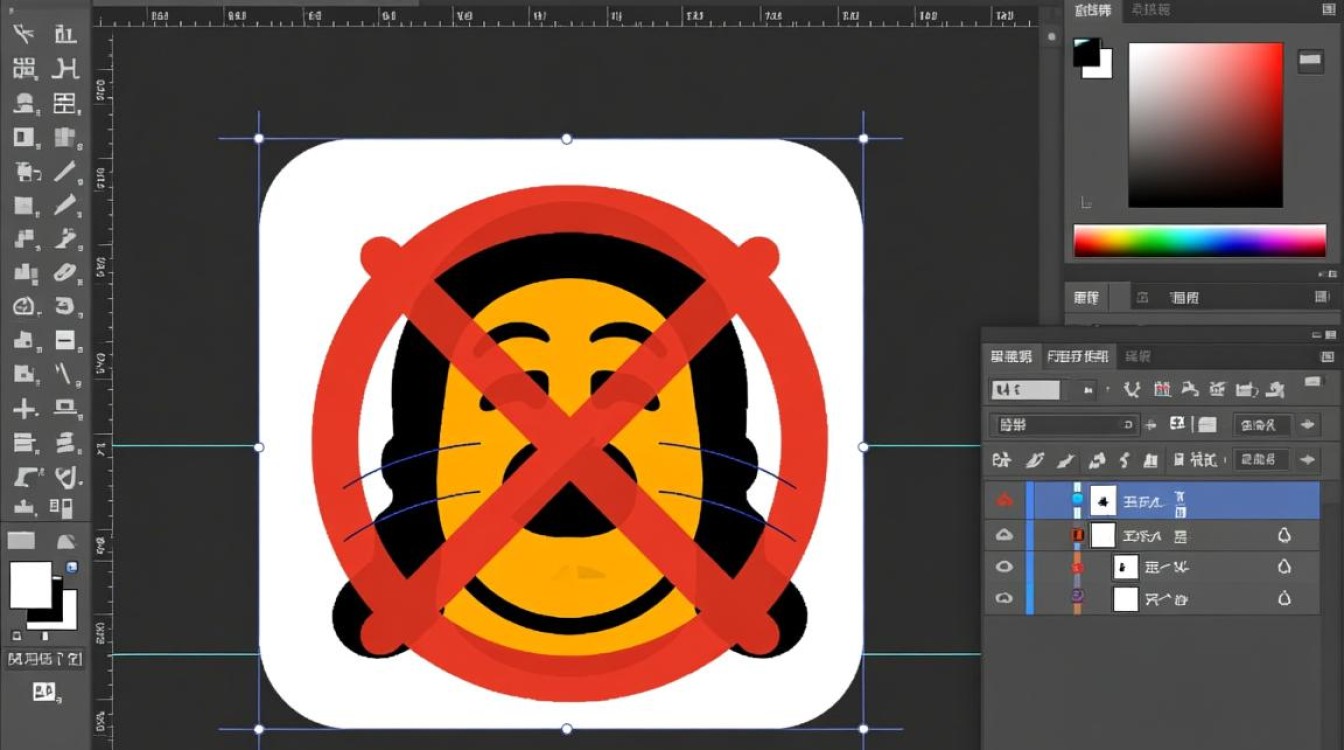Image resolution: width=1344 pixels, height=750 pixels.
Task: Open the color panel's top-right menu icon
Action: tap(1326, 11)
